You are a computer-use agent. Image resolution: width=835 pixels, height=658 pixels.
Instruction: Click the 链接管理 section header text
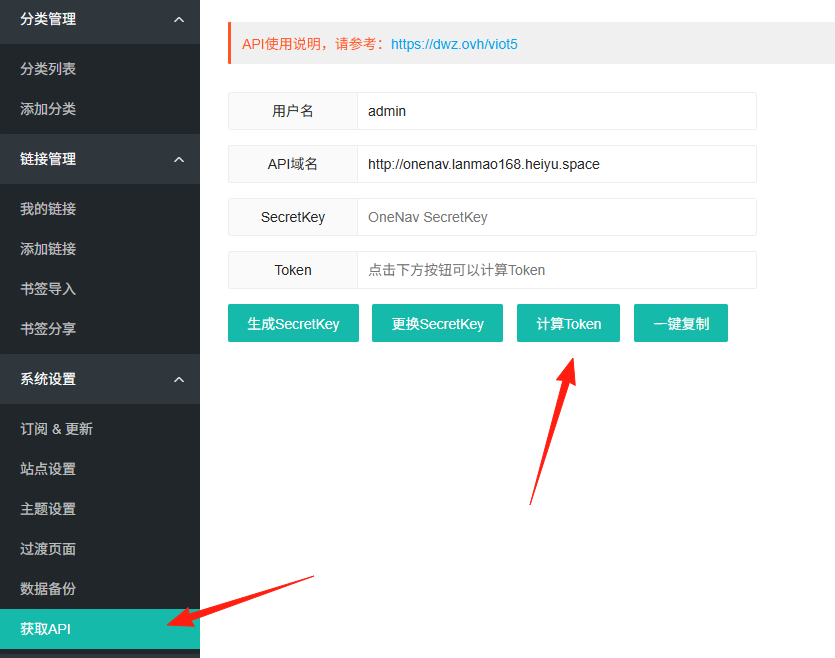(48, 159)
